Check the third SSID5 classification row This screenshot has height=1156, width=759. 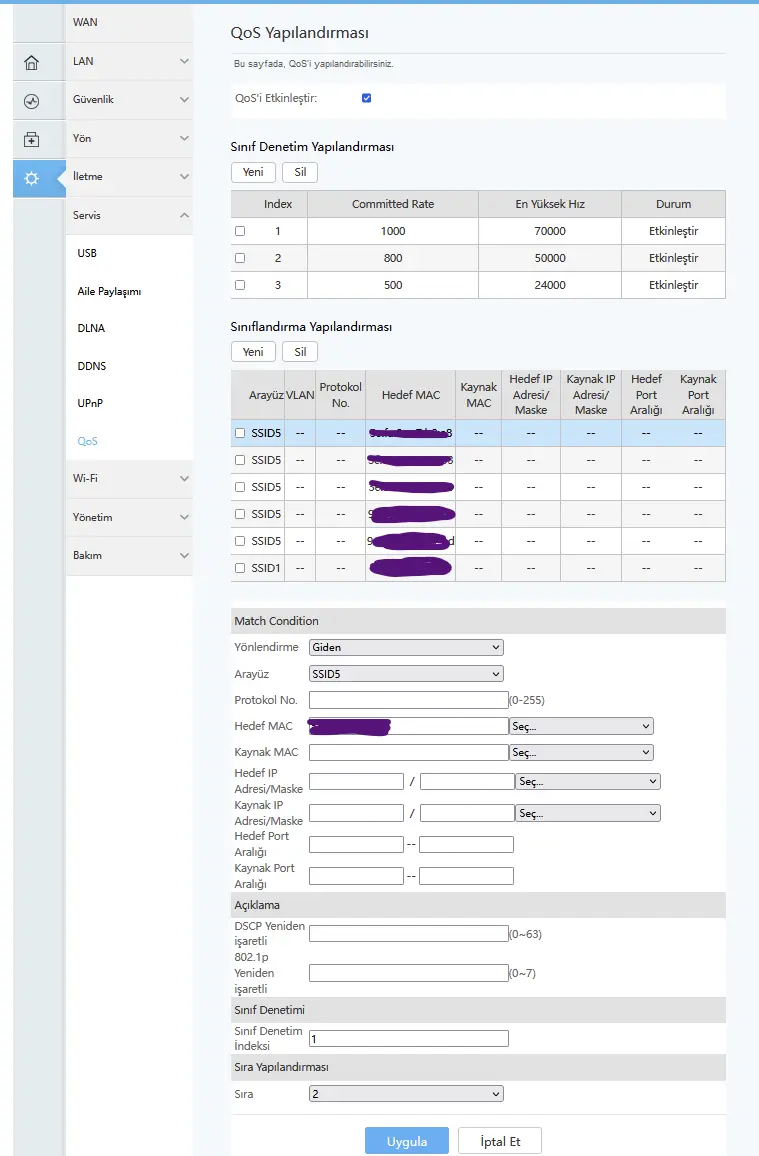click(239, 487)
